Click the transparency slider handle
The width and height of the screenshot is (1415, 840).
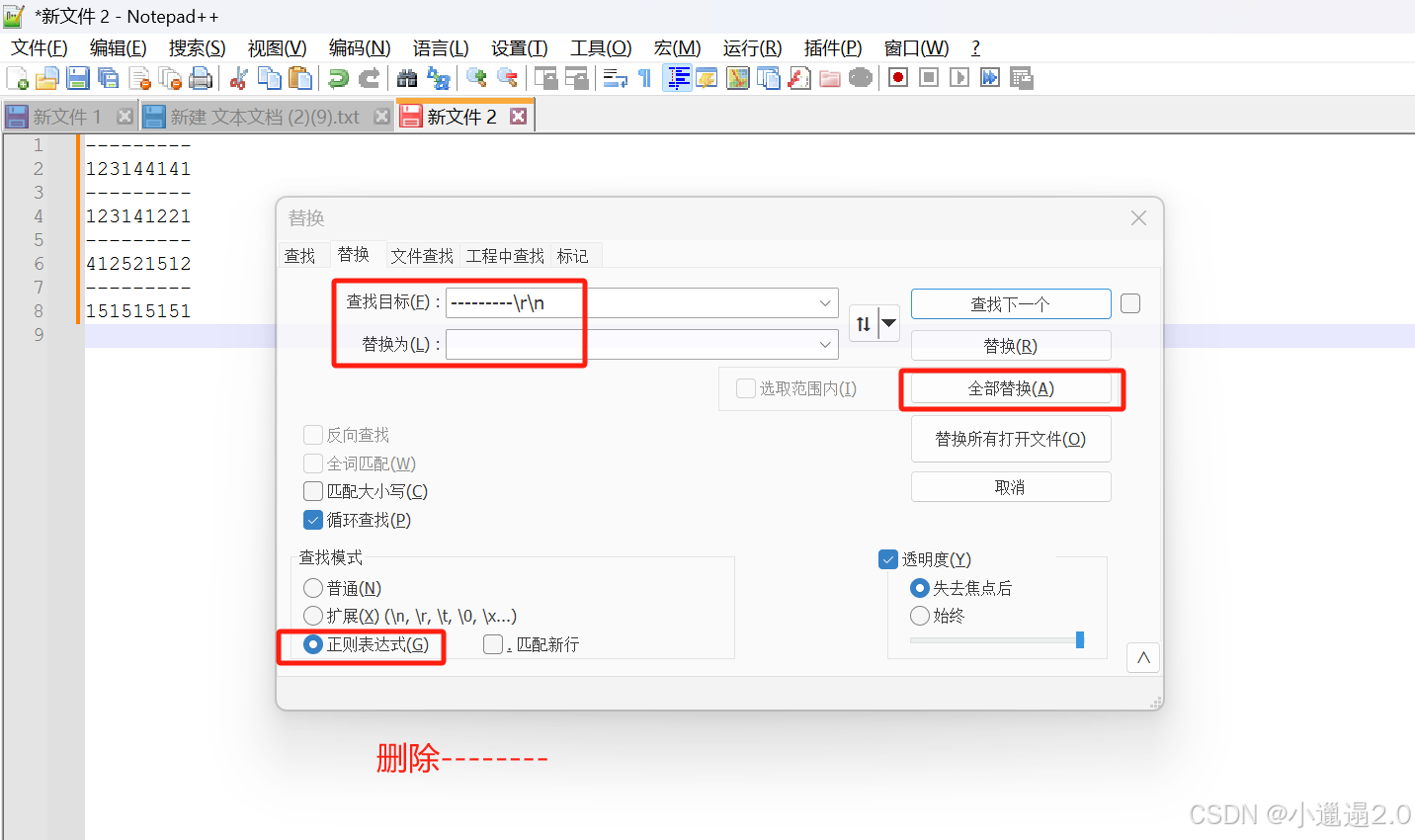point(1080,640)
